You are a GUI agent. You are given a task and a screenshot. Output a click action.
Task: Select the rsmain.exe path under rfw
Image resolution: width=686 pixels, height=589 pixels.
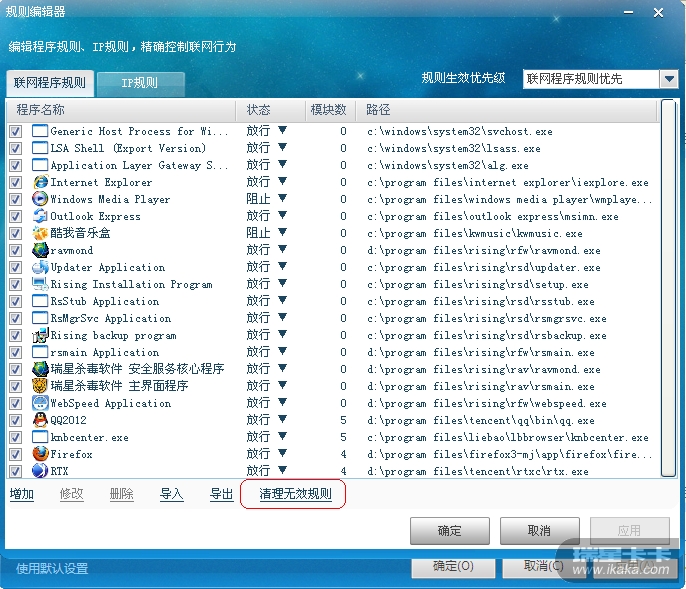[x=481, y=352]
